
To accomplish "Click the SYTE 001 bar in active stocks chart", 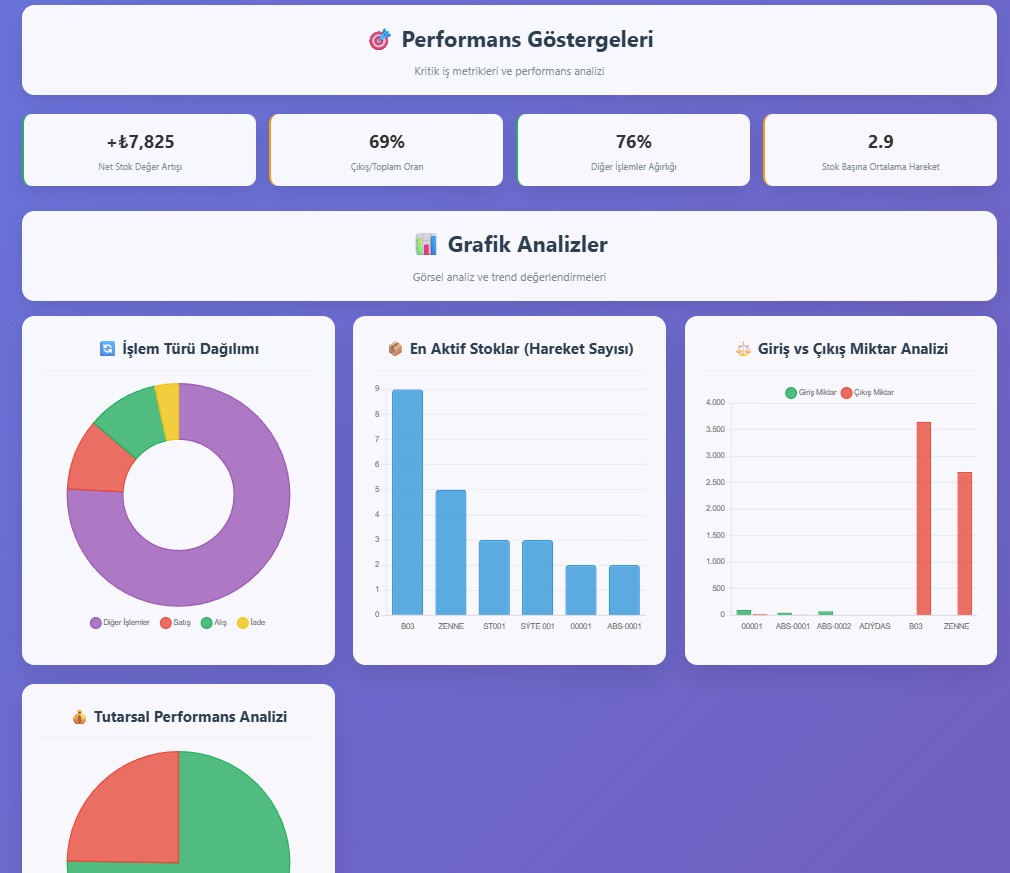I will tap(537, 578).
